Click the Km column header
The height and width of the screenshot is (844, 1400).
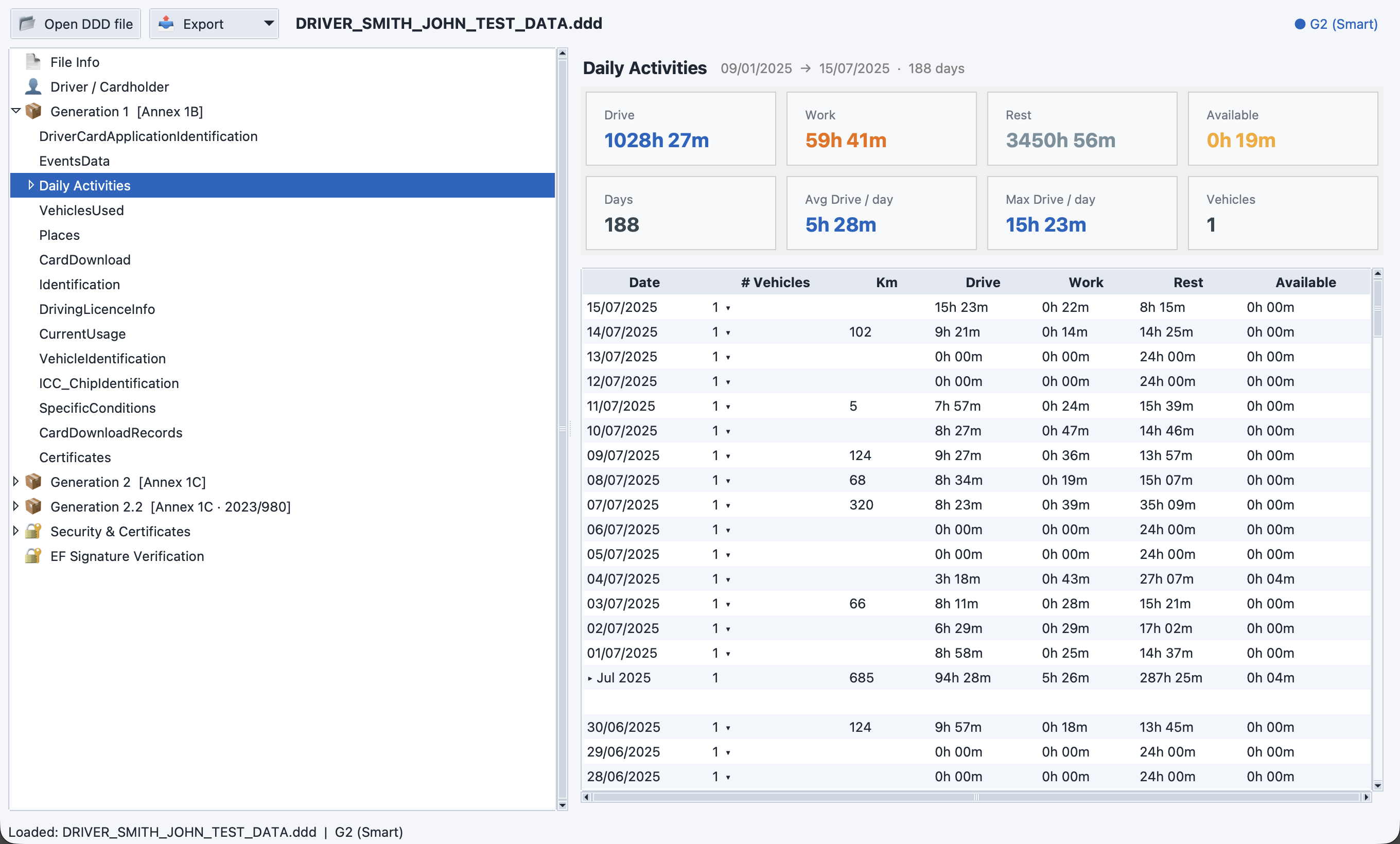pyautogui.click(x=886, y=283)
